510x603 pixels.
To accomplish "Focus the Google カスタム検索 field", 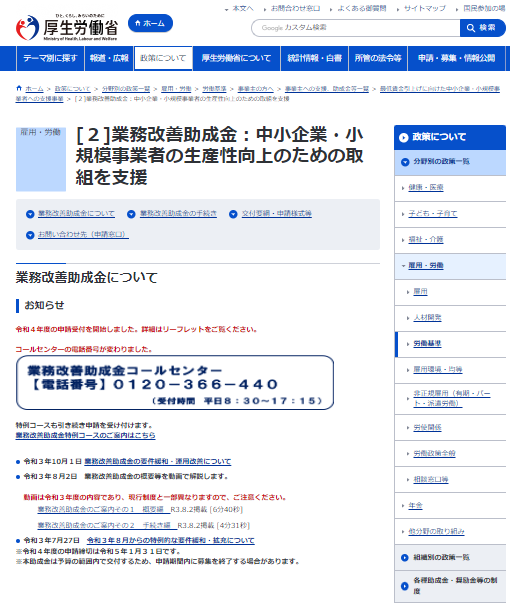I will click(x=356, y=28).
